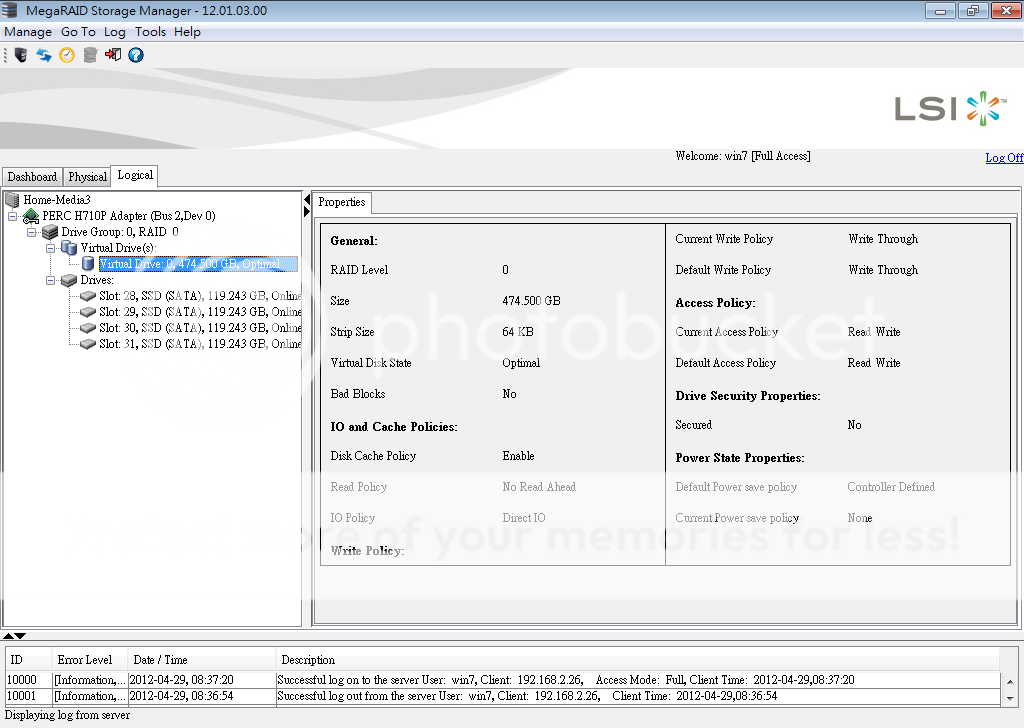
Task: Switch to the Physical tab
Action: tap(88, 177)
